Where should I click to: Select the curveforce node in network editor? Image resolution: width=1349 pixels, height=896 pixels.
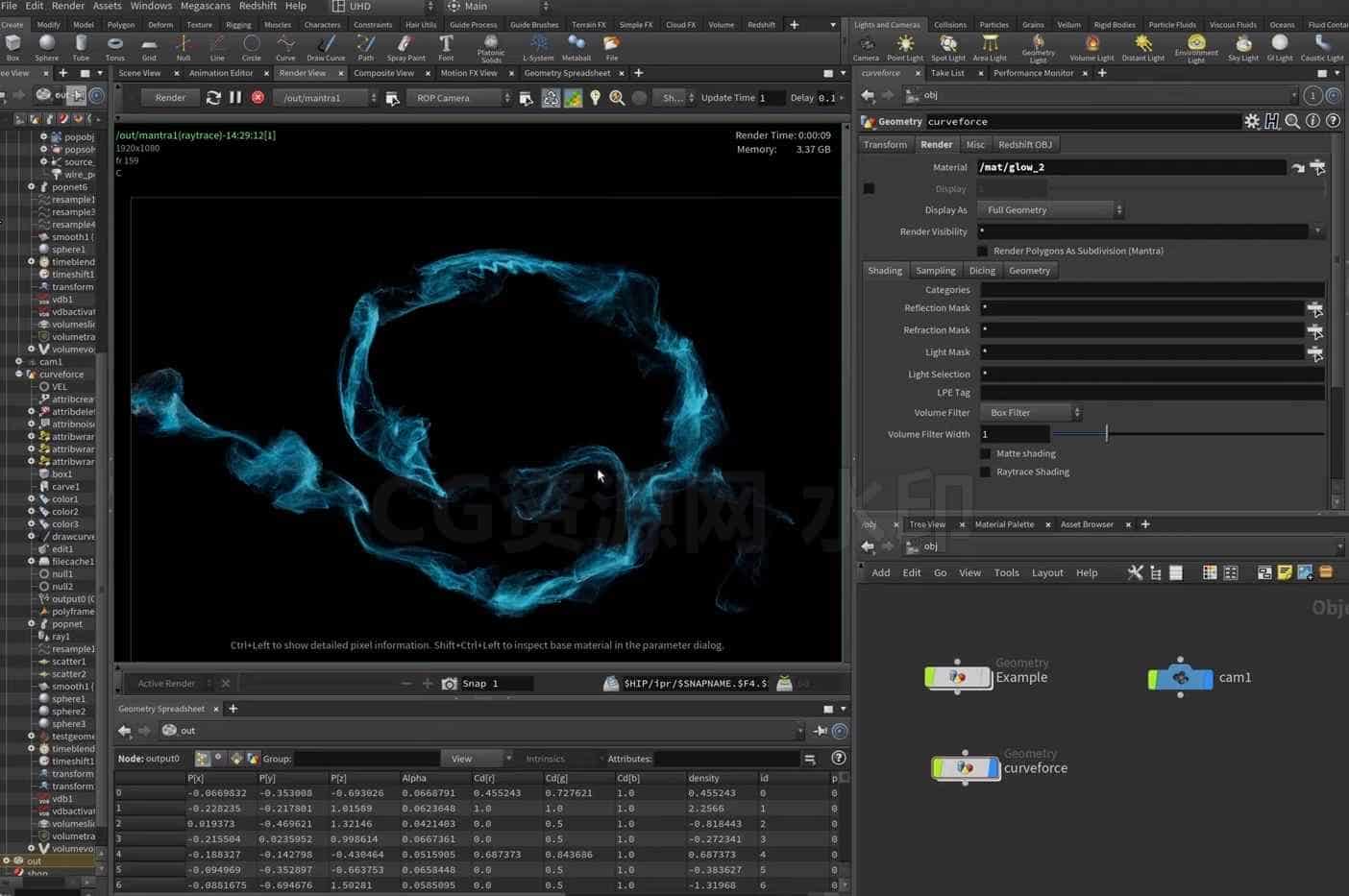coord(967,768)
